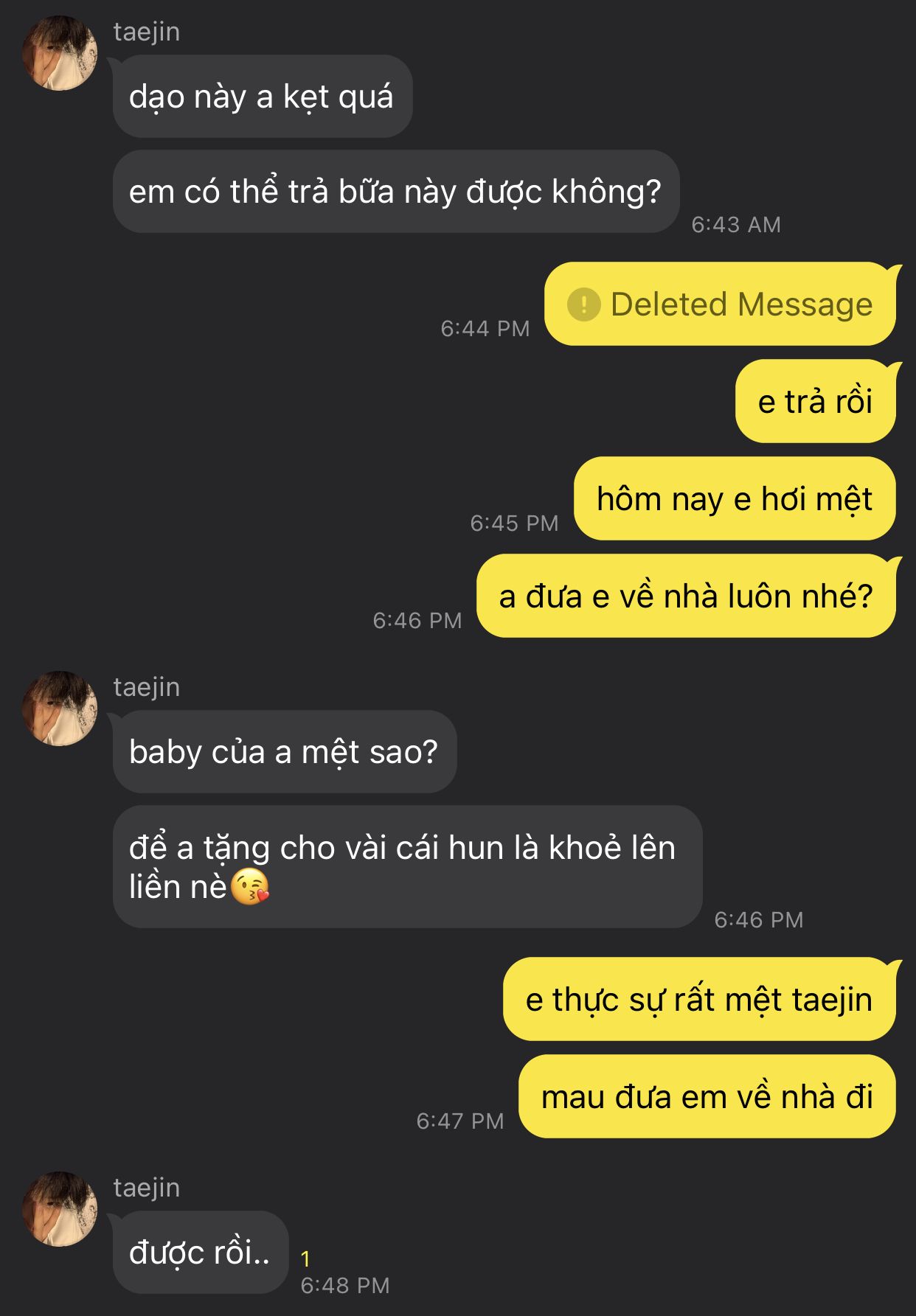Select the 'baby của a mệt sao?' bubble
Screen dimensions: 916x1316
point(285,752)
